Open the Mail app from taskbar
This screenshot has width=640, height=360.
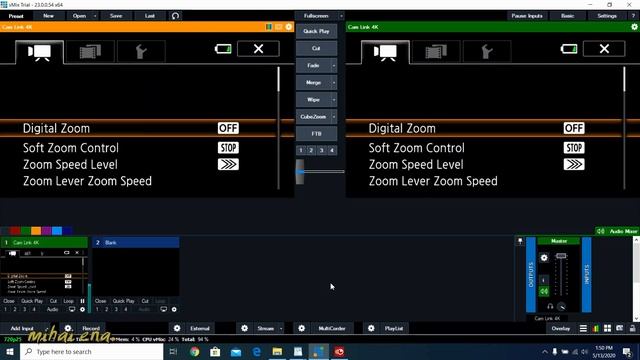pos(236,351)
